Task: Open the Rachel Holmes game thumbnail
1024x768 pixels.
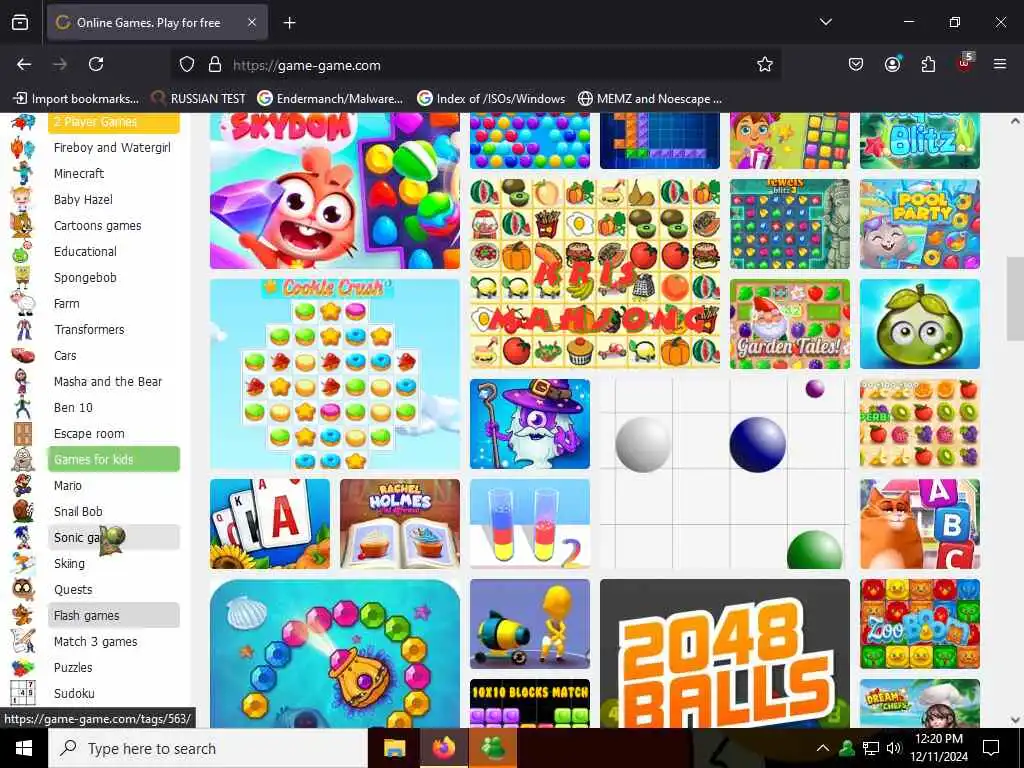Action: 400,524
